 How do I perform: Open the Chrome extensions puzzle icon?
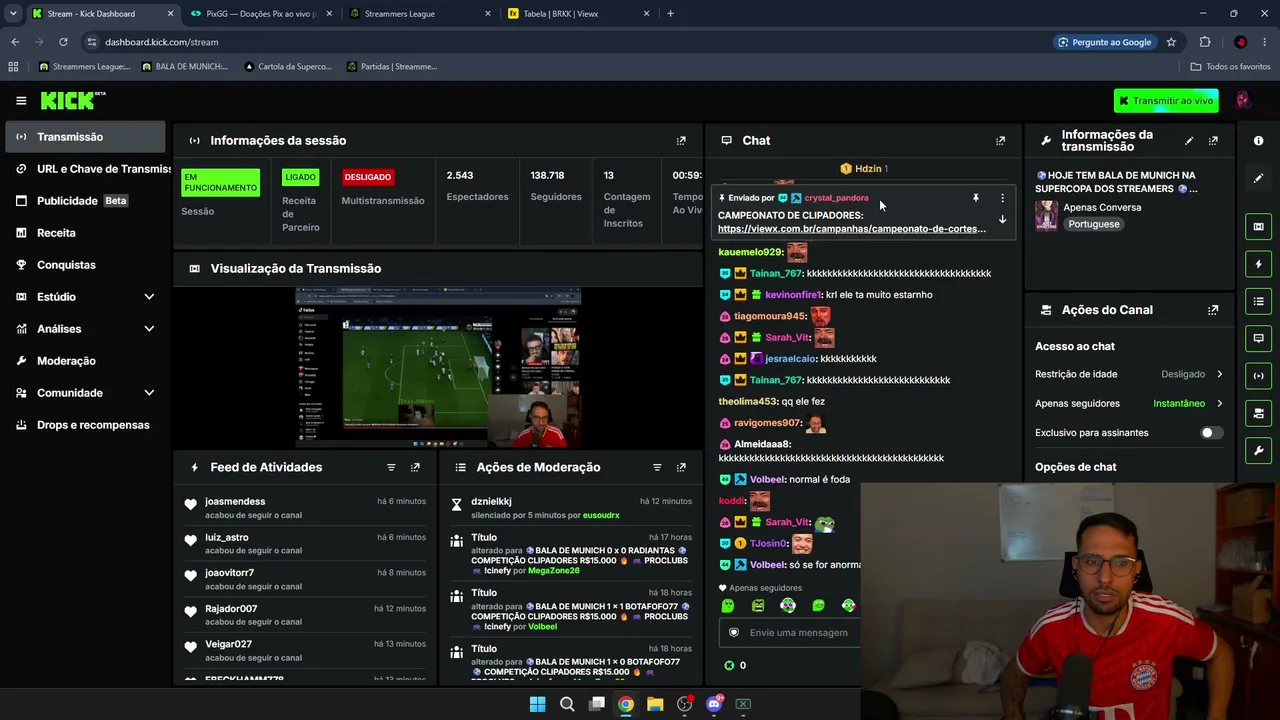1204,42
